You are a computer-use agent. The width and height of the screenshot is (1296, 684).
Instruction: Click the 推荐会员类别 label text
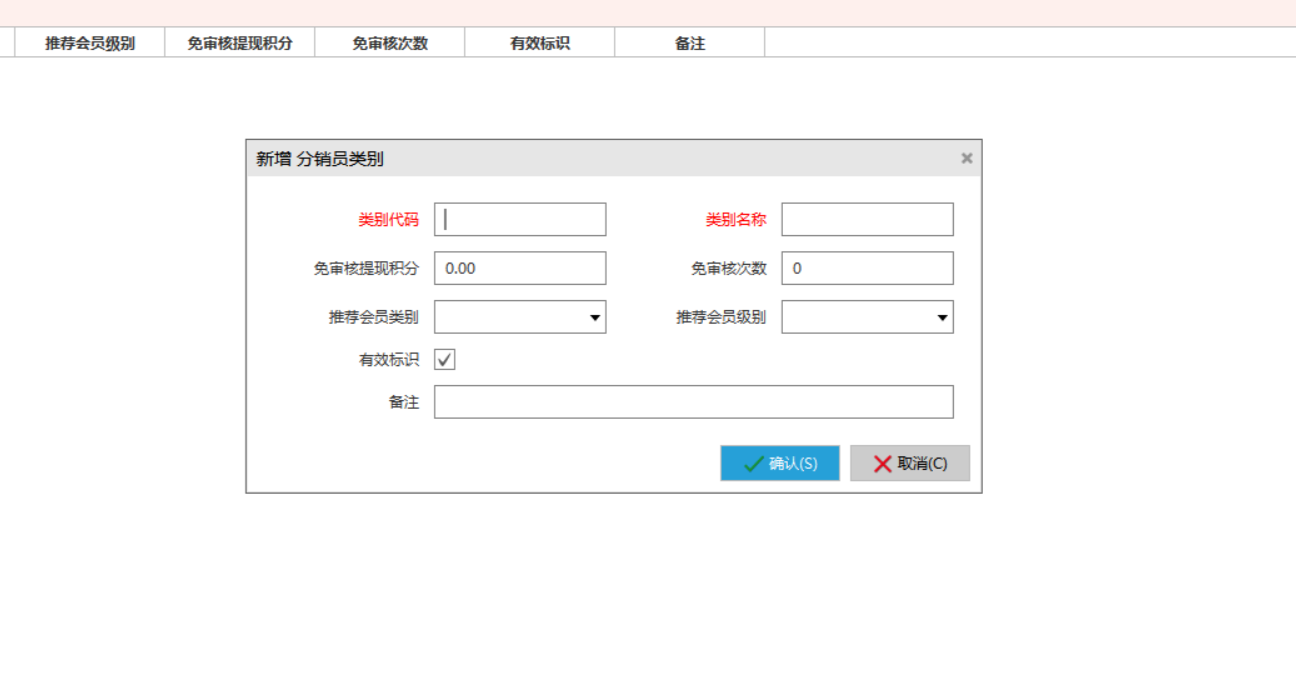pos(374,318)
